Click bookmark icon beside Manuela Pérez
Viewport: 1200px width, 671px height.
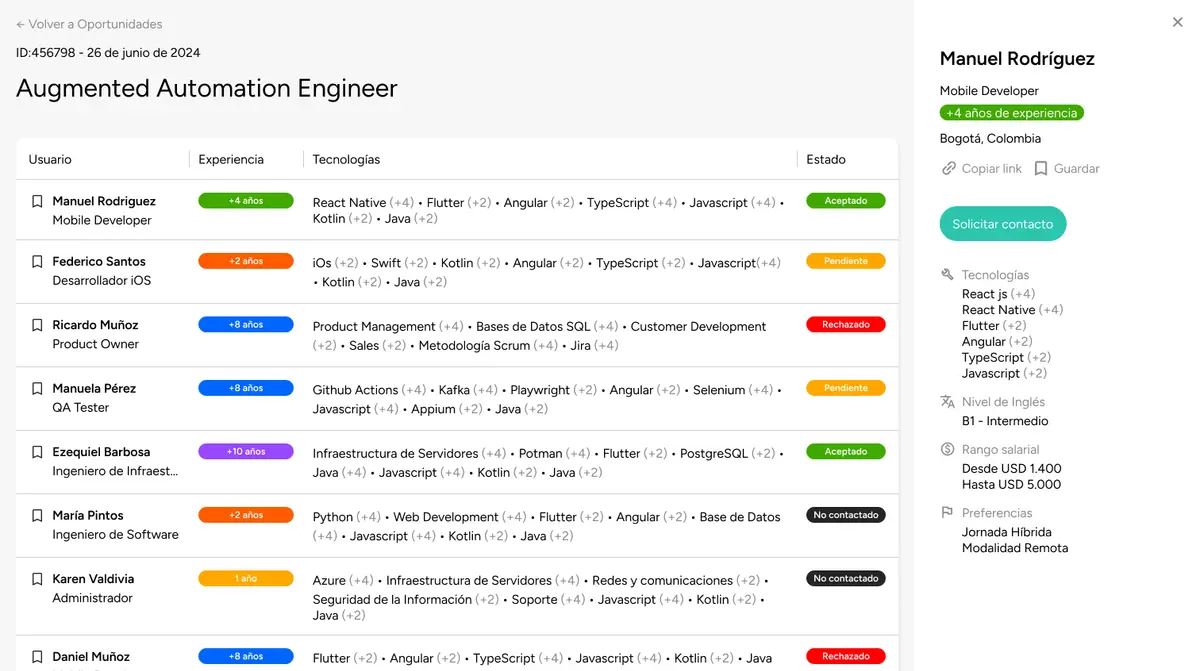coord(37,388)
